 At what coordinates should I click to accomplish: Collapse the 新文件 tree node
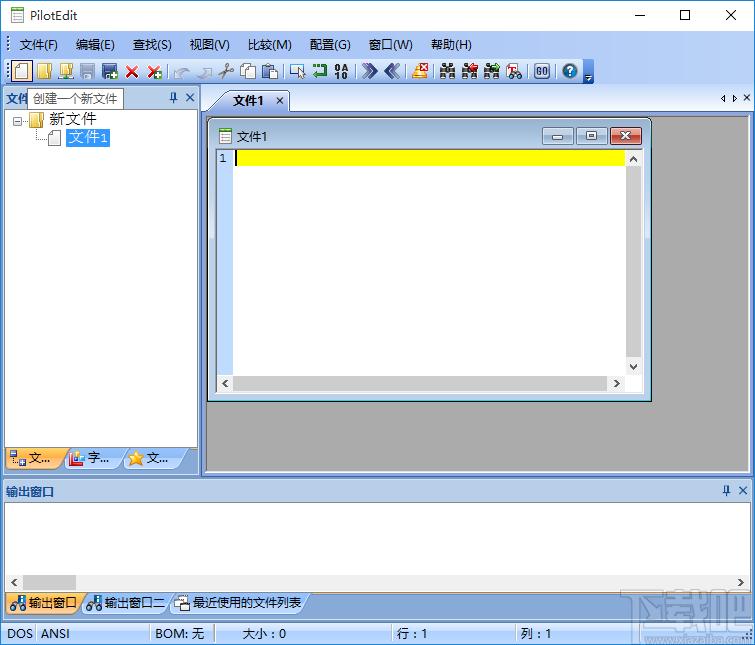[x=17, y=121]
